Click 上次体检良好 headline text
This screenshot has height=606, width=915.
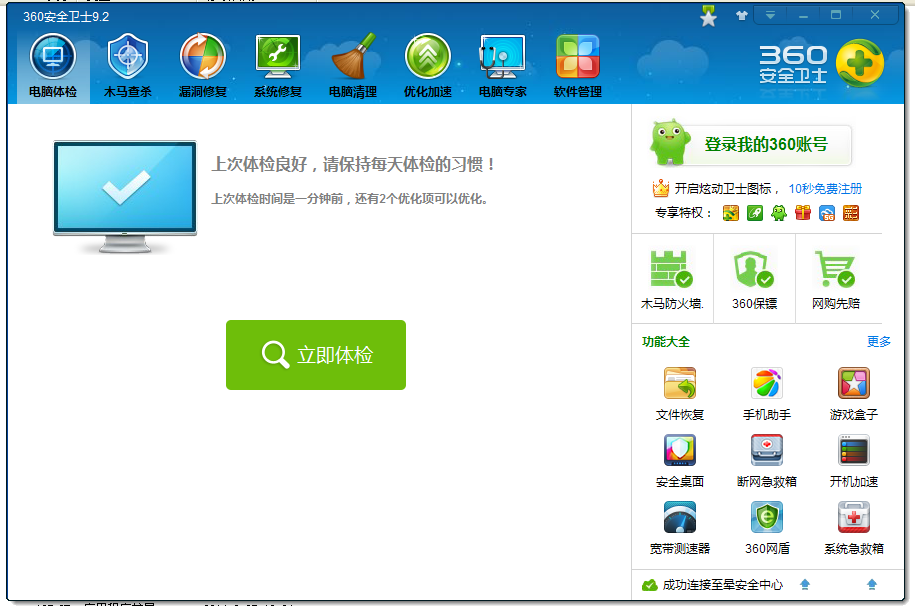(354, 164)
